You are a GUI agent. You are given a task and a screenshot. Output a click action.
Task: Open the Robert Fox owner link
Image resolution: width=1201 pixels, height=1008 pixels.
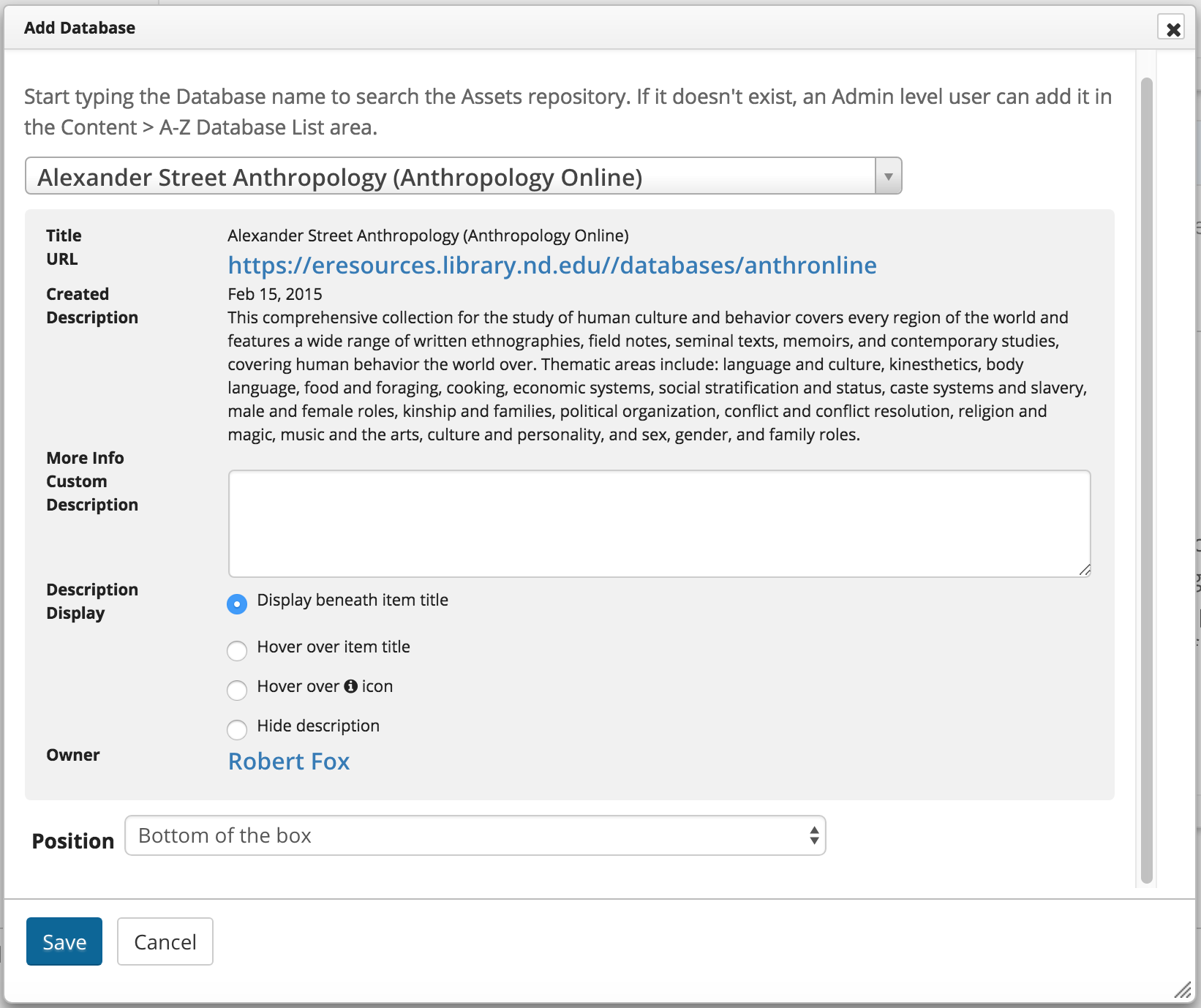click(289, 761)
